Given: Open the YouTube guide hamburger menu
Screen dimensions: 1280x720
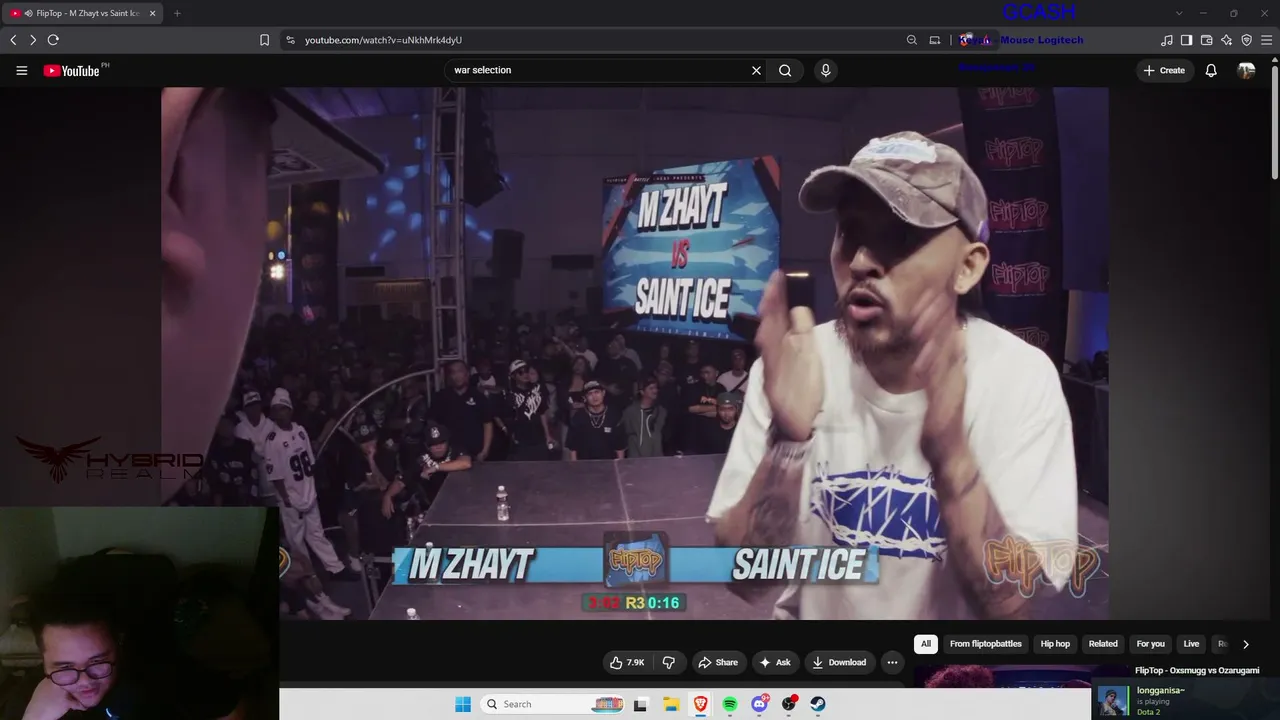Looking at the screenshot, I should 21,71.
